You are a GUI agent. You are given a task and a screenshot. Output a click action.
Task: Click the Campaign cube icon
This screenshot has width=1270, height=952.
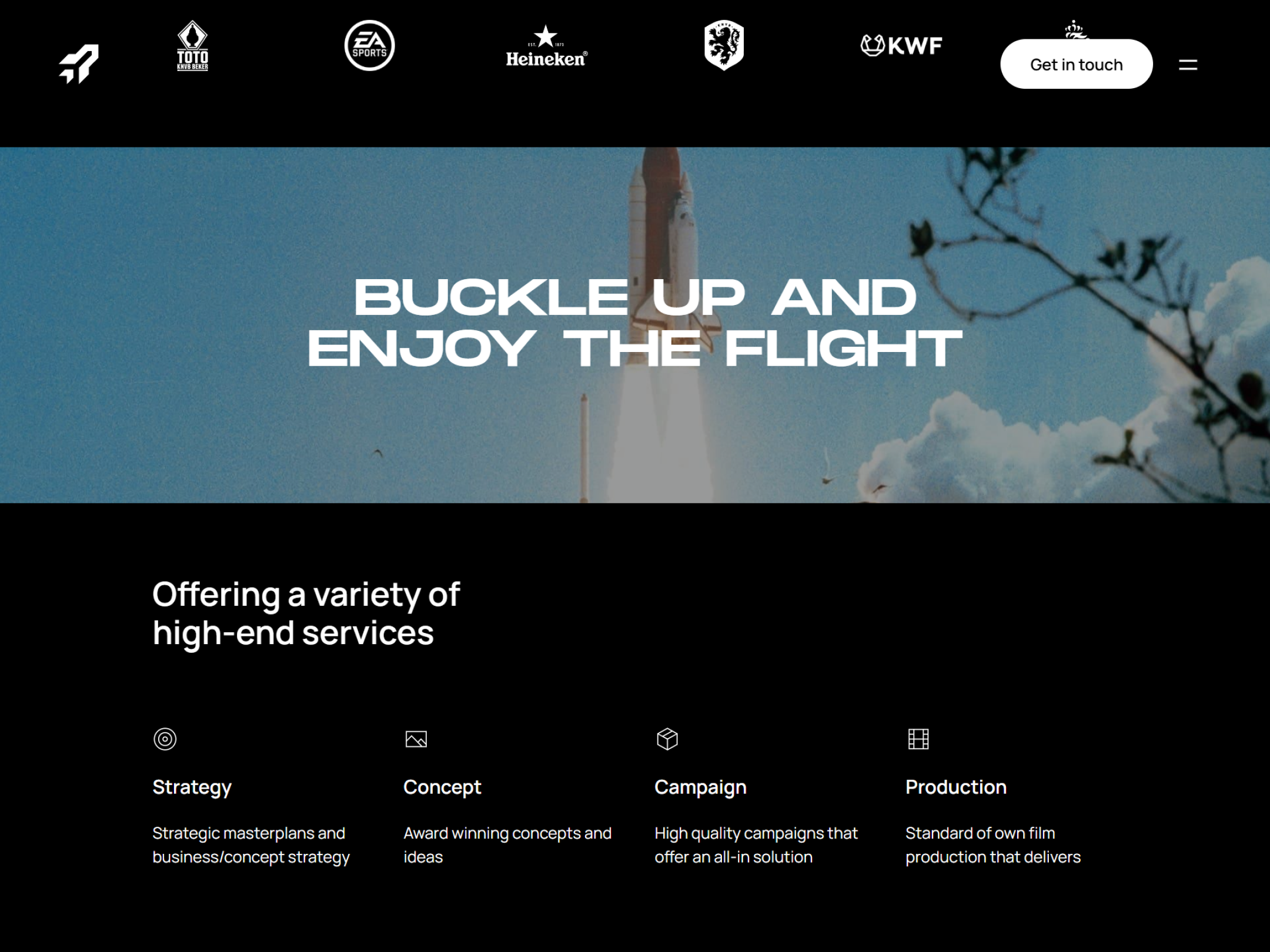point(667,739)
